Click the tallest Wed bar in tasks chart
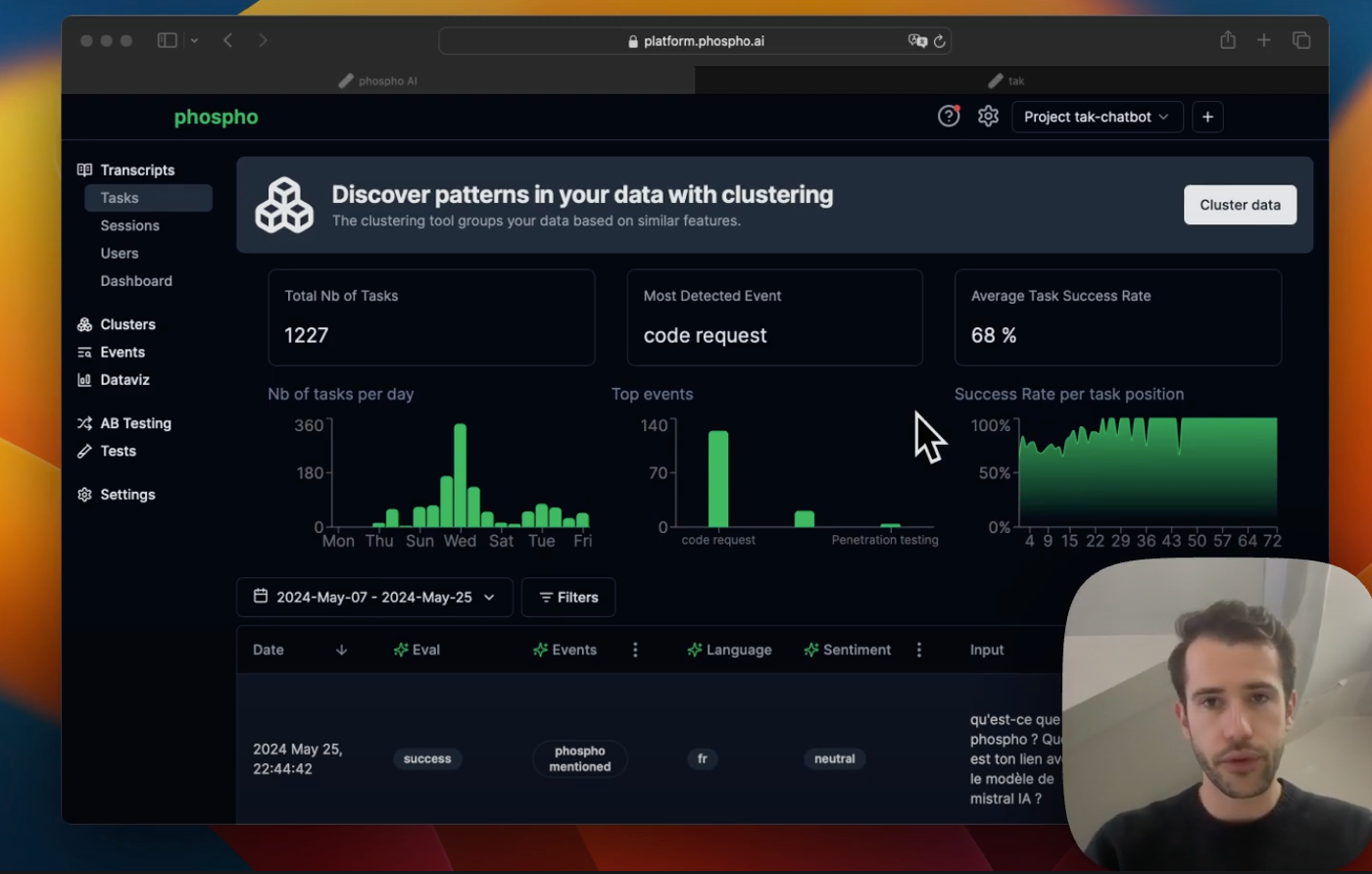Screen dimensions: 1372x874 (x=460, y=475)
